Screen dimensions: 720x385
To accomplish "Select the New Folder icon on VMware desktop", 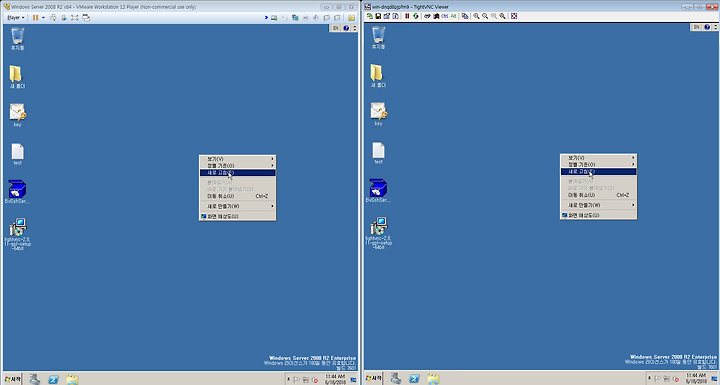I will pos(17,77).
